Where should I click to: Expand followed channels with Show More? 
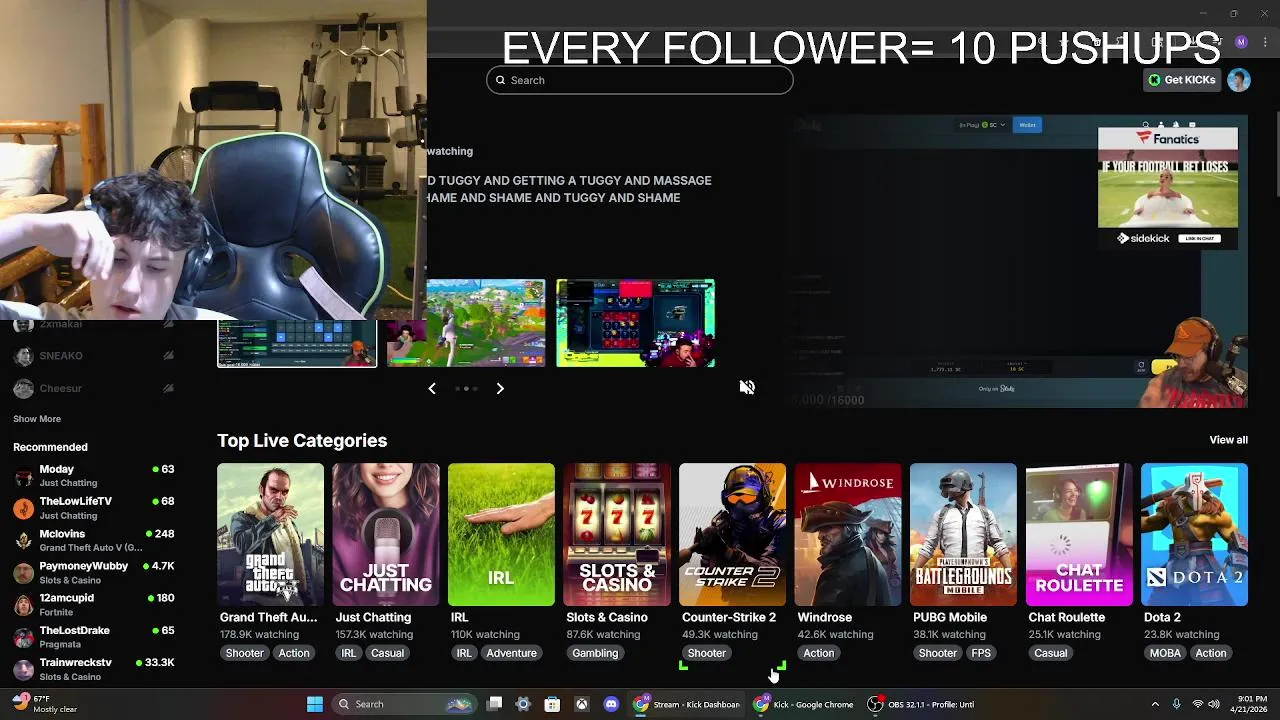click(x=37, y=419)
